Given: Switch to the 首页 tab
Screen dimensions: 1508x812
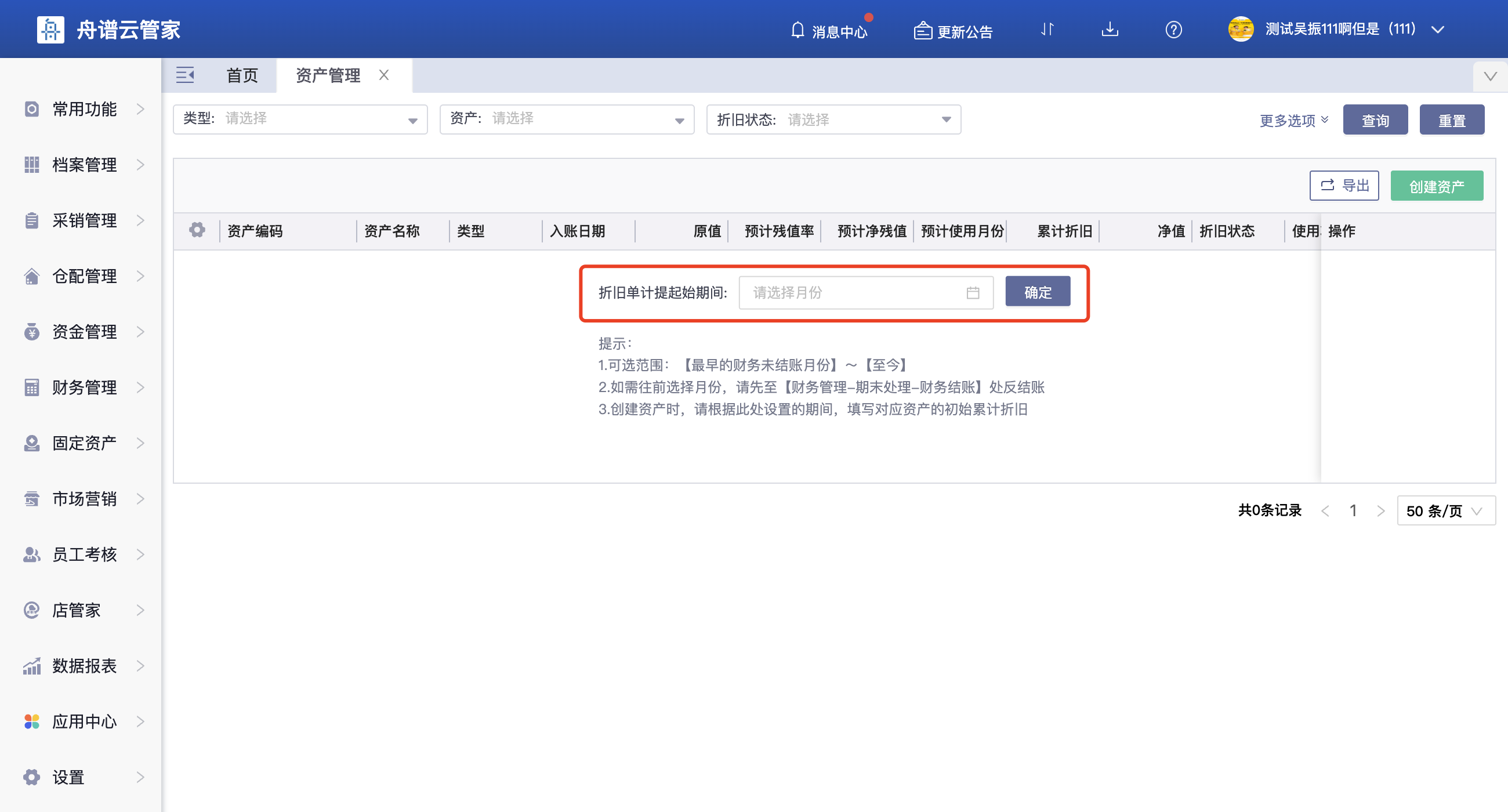Looking at the screenshot, I should point(241,75).
